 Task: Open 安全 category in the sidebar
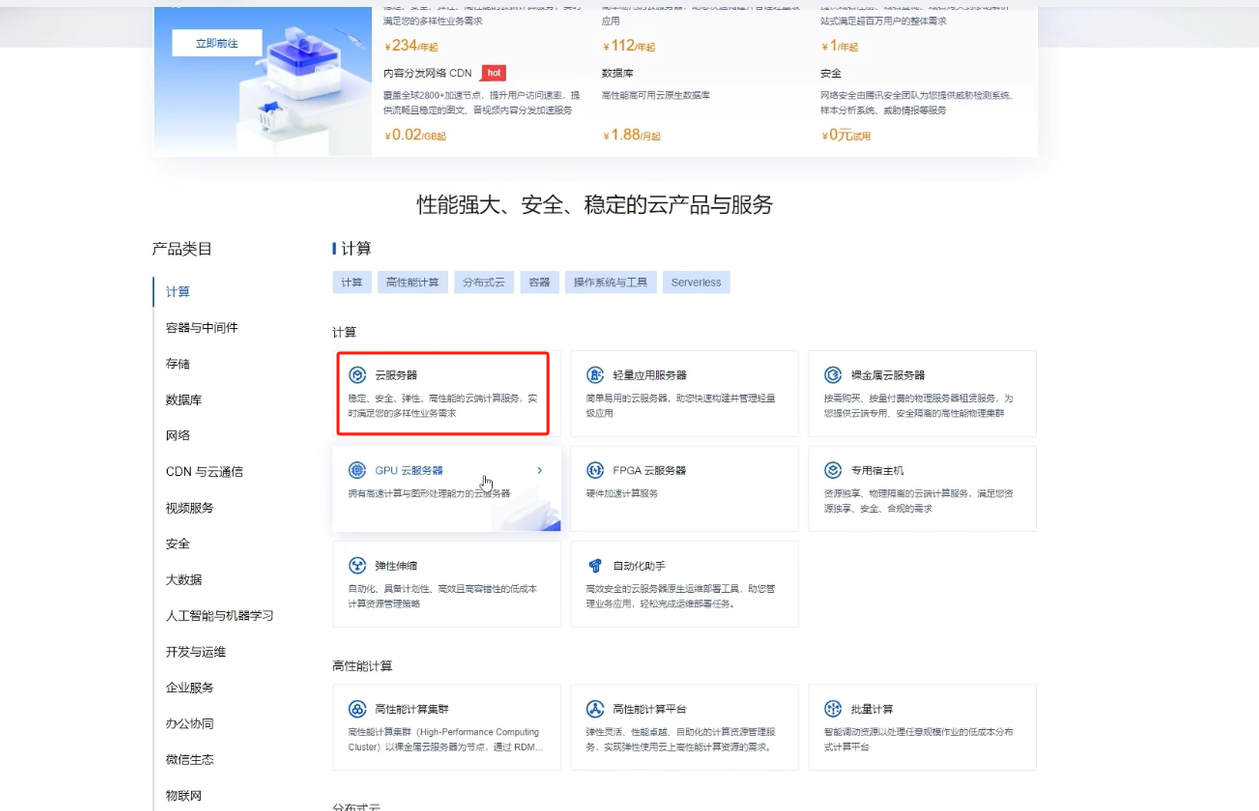tap(178, 544)
